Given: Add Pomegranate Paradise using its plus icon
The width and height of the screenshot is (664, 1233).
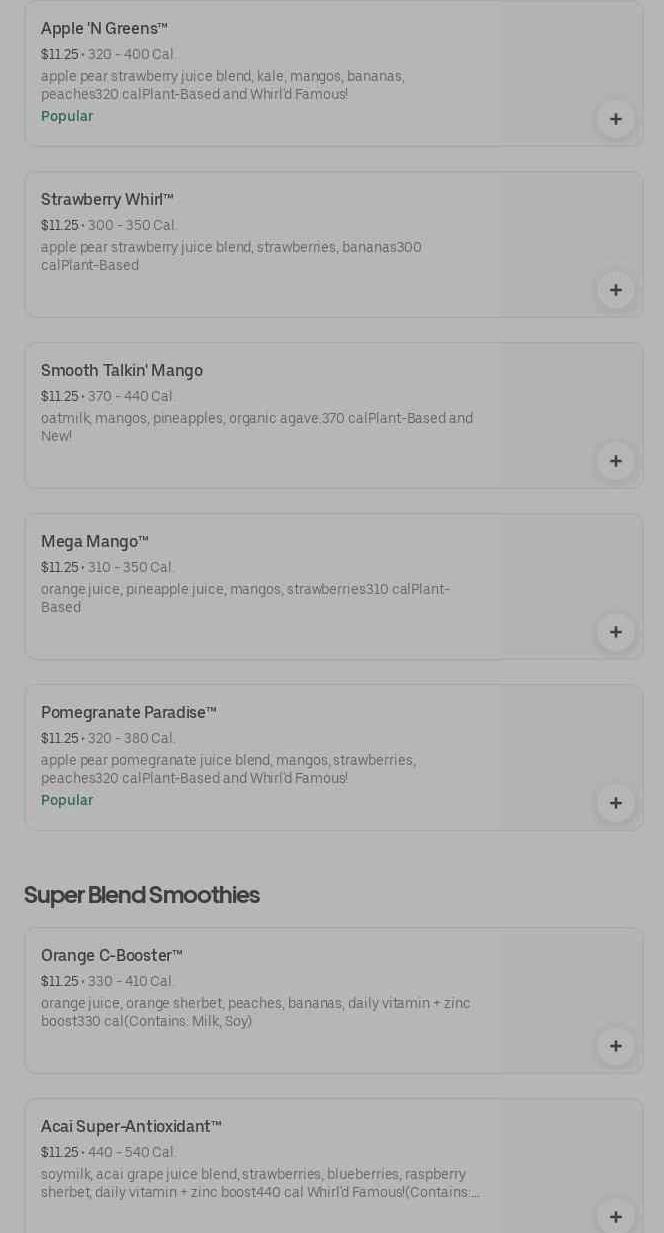Looking at the screenshot, I should 615,803.
